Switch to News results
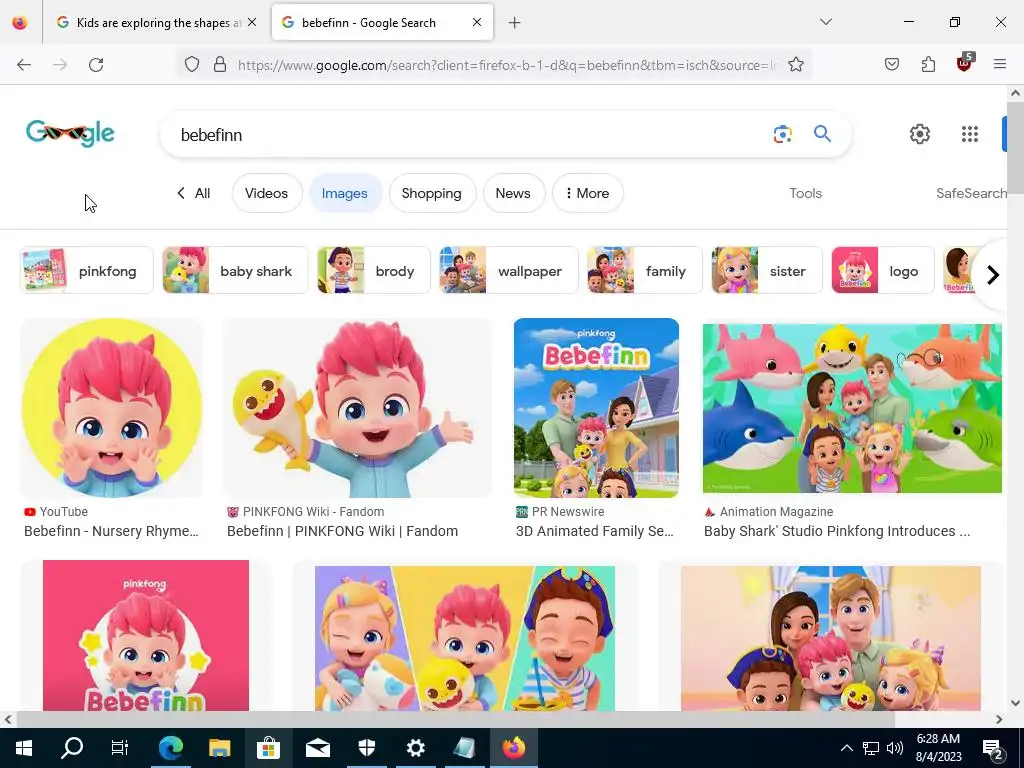 [x=513, y=193]
